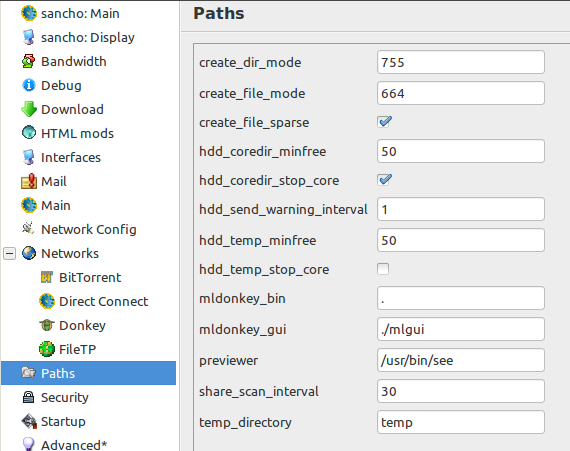Go to the Security settings page

tap(65, 398)
